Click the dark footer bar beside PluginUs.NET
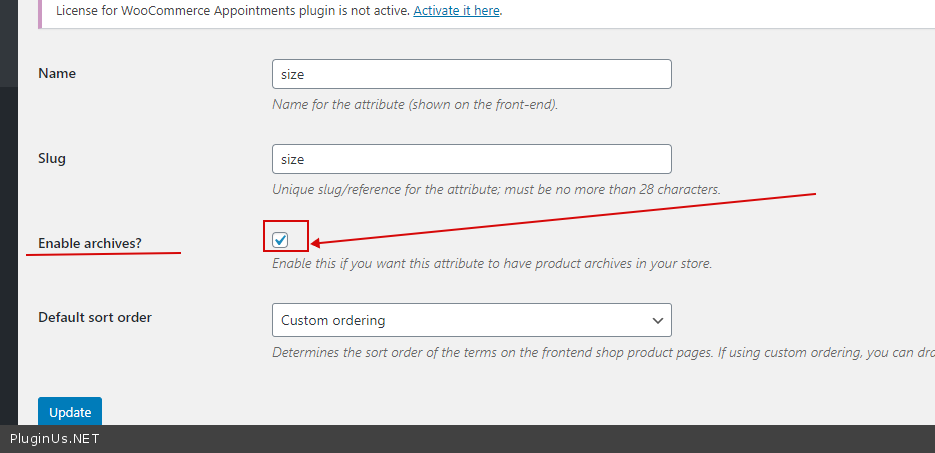The height and width of the screenshot is (453, 935). 500,439
